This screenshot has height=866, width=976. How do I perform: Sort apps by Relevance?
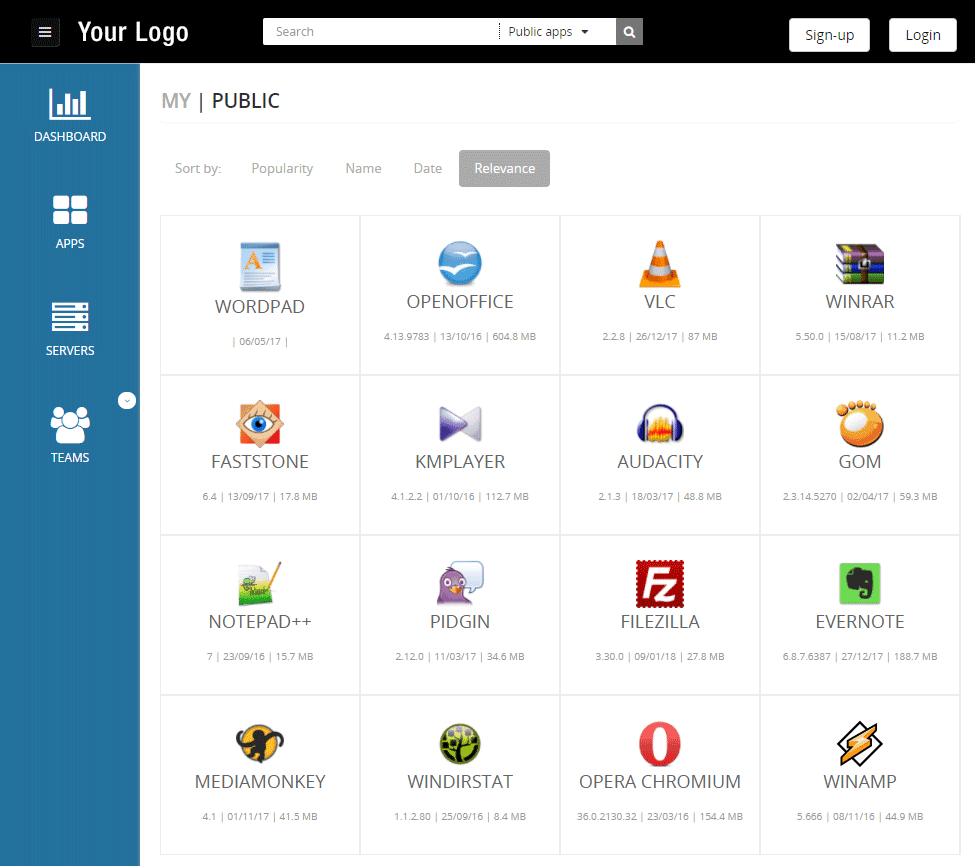point(504,168)
